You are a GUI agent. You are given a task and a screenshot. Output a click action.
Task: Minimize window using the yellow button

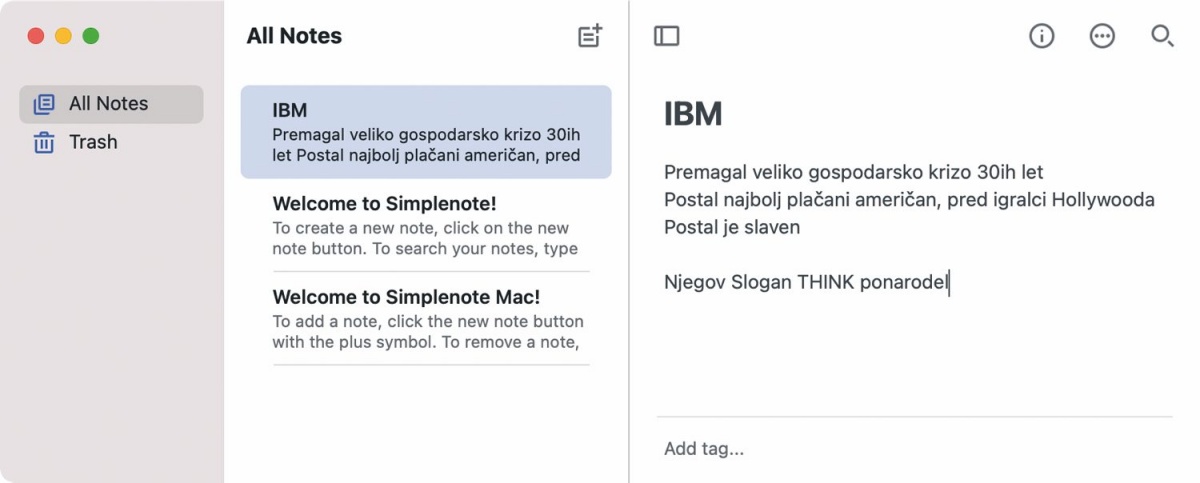click(63, 36)
